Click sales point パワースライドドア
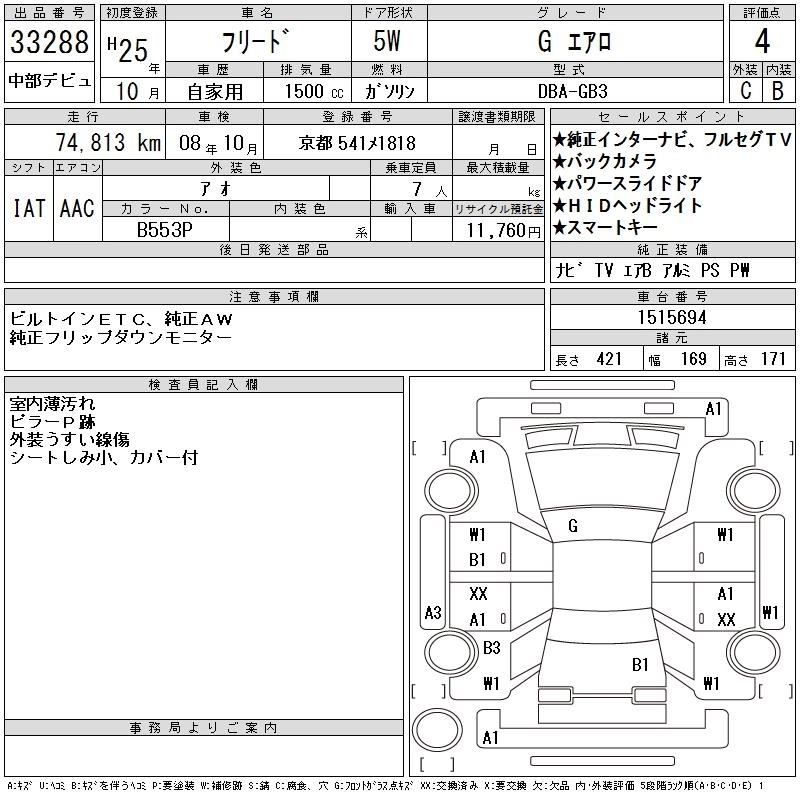The width and height of the screenshot is (800, 800). 628,183
